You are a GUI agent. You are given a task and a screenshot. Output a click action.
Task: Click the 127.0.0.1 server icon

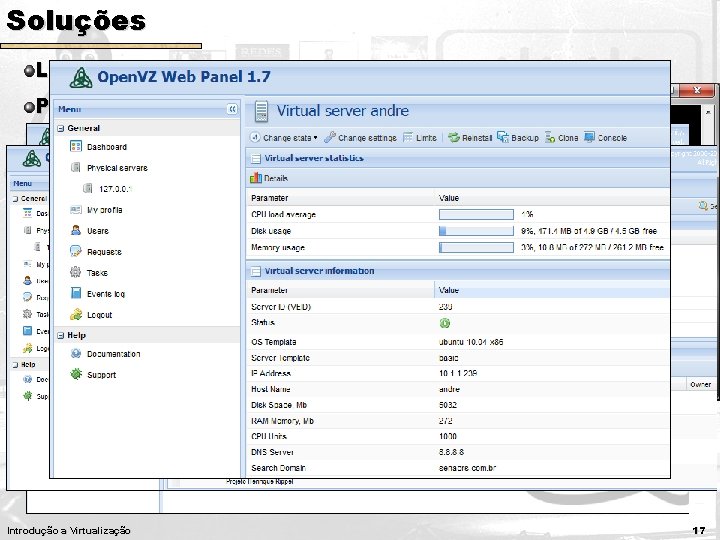[x=87, y=188]
